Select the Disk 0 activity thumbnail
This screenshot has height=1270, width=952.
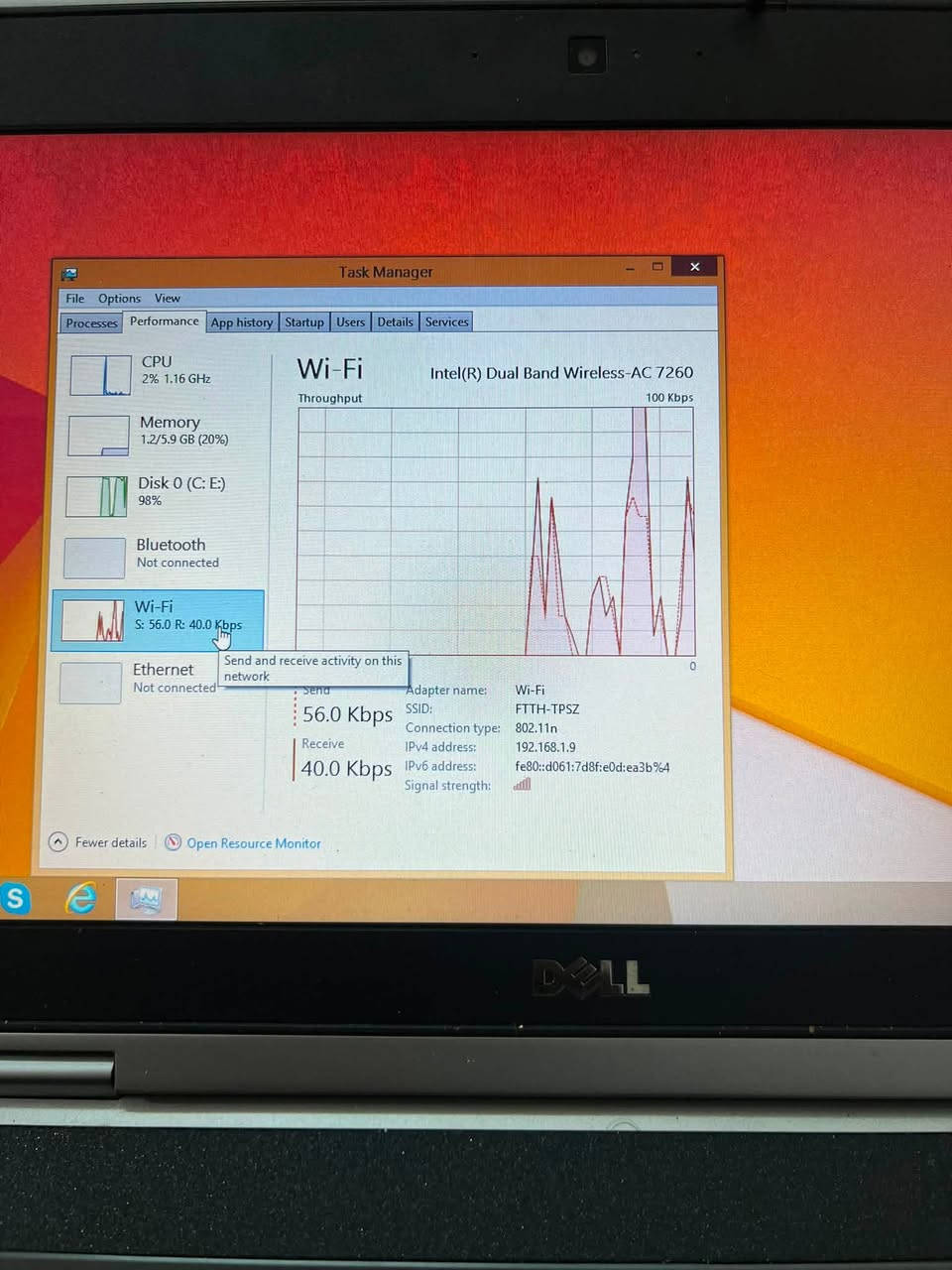click(97, 496)
